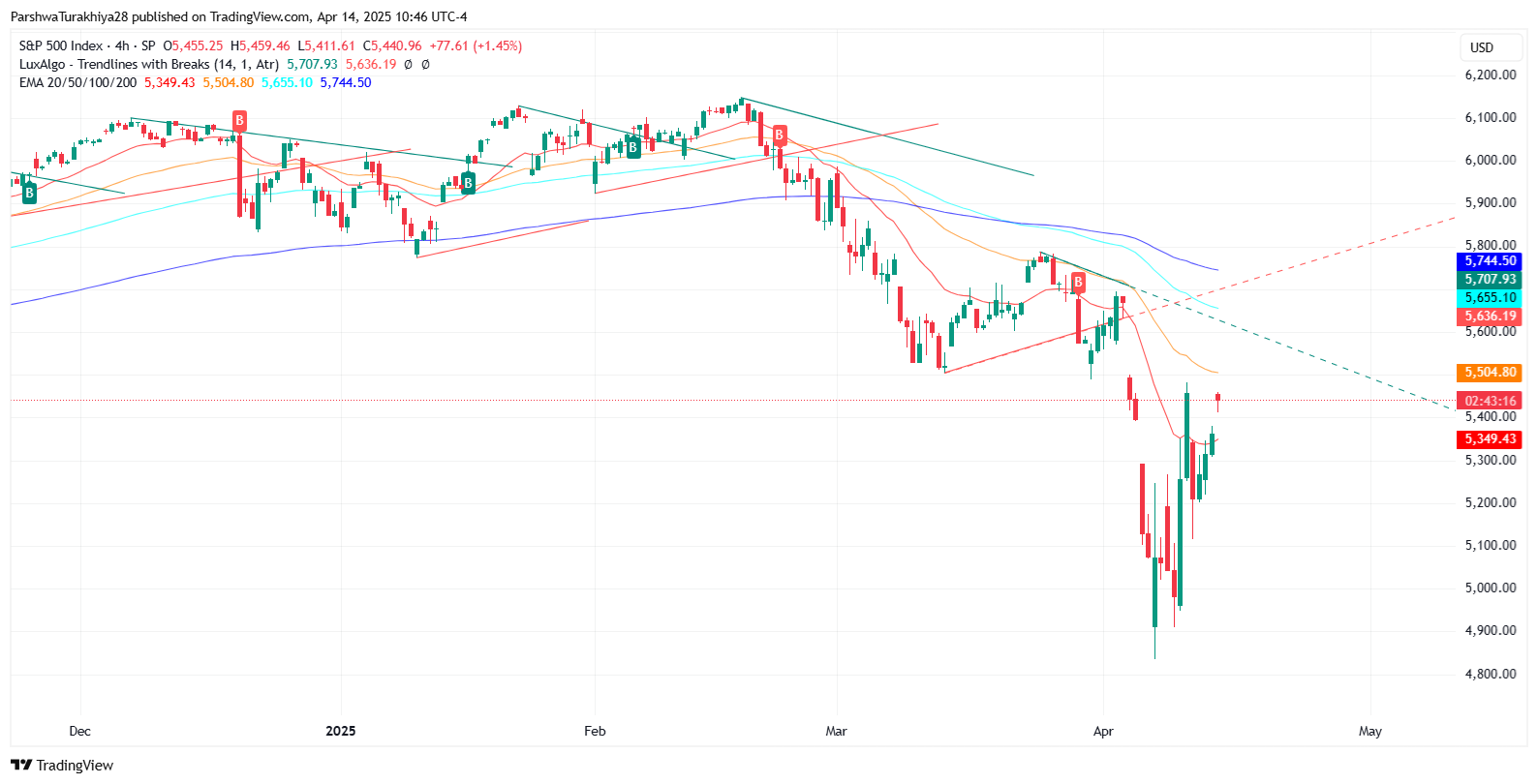This screenshot has height=784, width=1538.
Task: Click the May label on time axis
Action: pyautogui.click(x=1370, y=732)
